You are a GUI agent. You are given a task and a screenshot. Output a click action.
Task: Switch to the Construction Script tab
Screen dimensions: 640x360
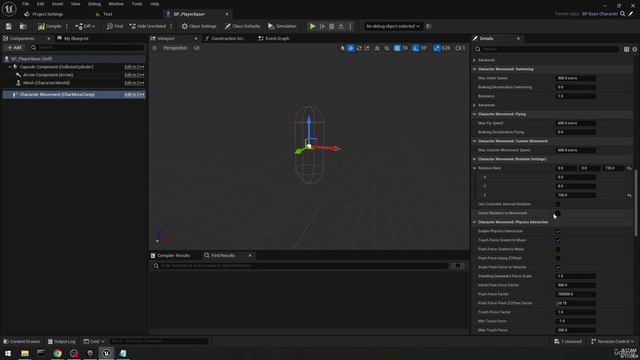click(226, 38)
